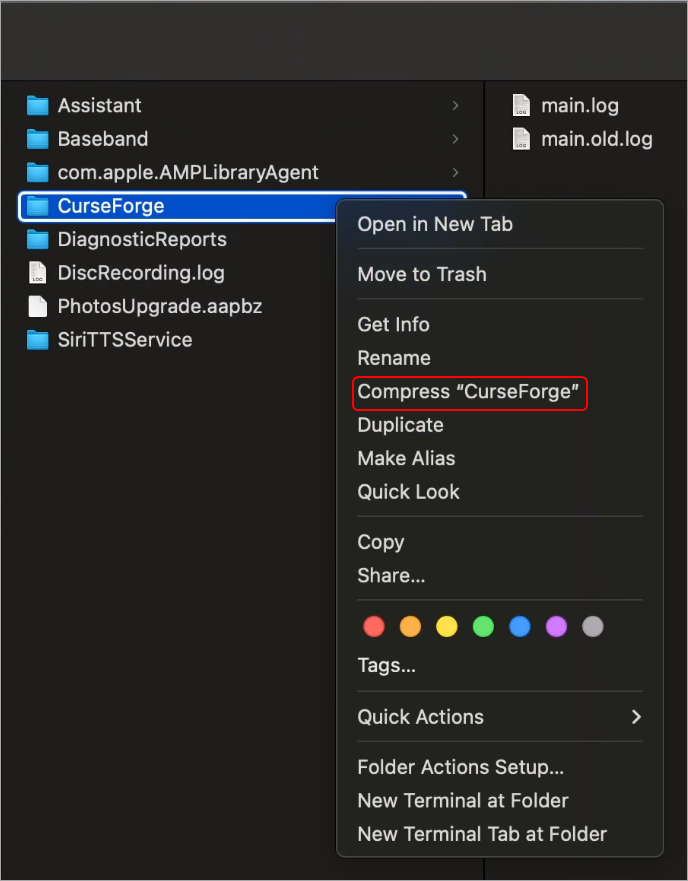Screen dimensions: 688x881
Task: Select the main.old.log file name
Action: [x=597, y=139]
